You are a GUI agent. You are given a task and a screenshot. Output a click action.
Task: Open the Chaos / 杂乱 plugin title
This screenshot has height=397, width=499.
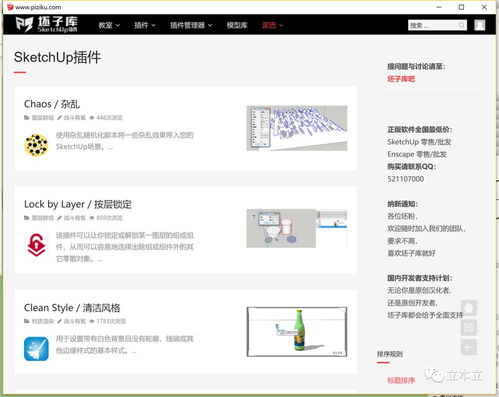tap(52, 104)
